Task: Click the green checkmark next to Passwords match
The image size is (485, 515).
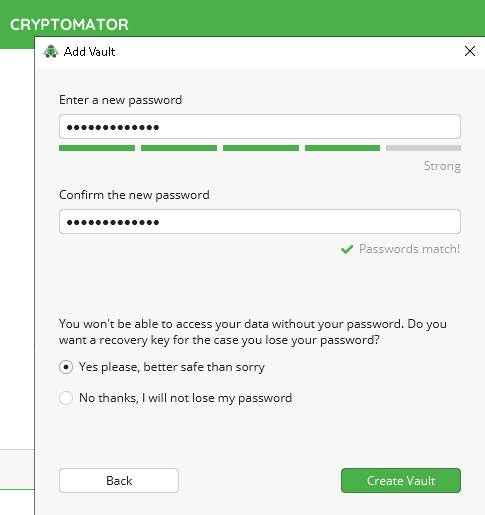Action: coord(347,249)
